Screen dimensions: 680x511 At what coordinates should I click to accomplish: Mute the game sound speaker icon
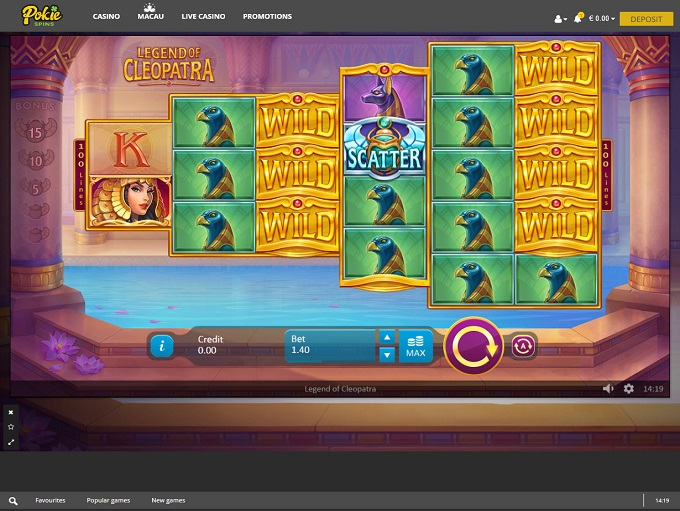pos(609,388)
